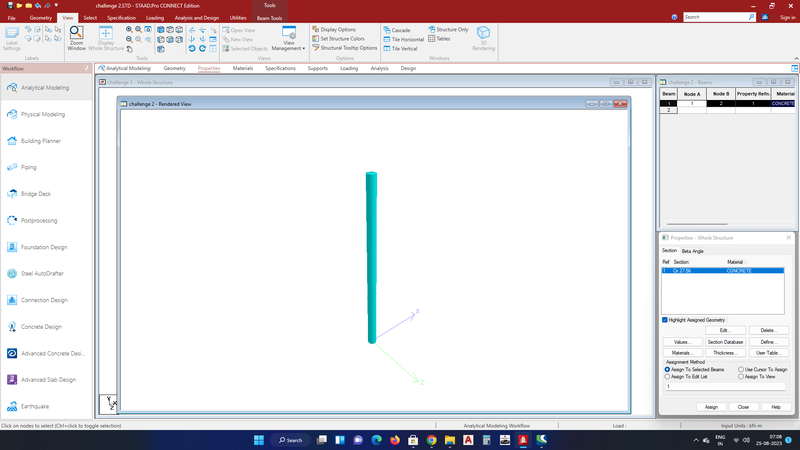
Task: Click Set Structure Colors
Action: (x=342, y=39)
